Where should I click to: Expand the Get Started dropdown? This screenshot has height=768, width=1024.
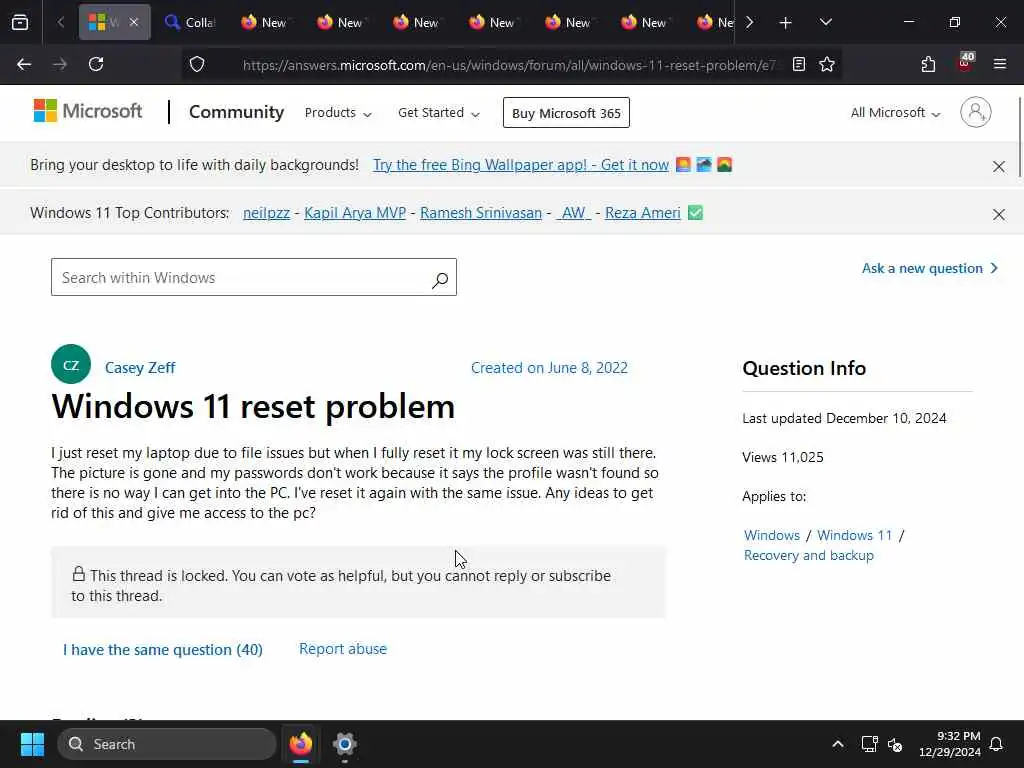[439, 113]
